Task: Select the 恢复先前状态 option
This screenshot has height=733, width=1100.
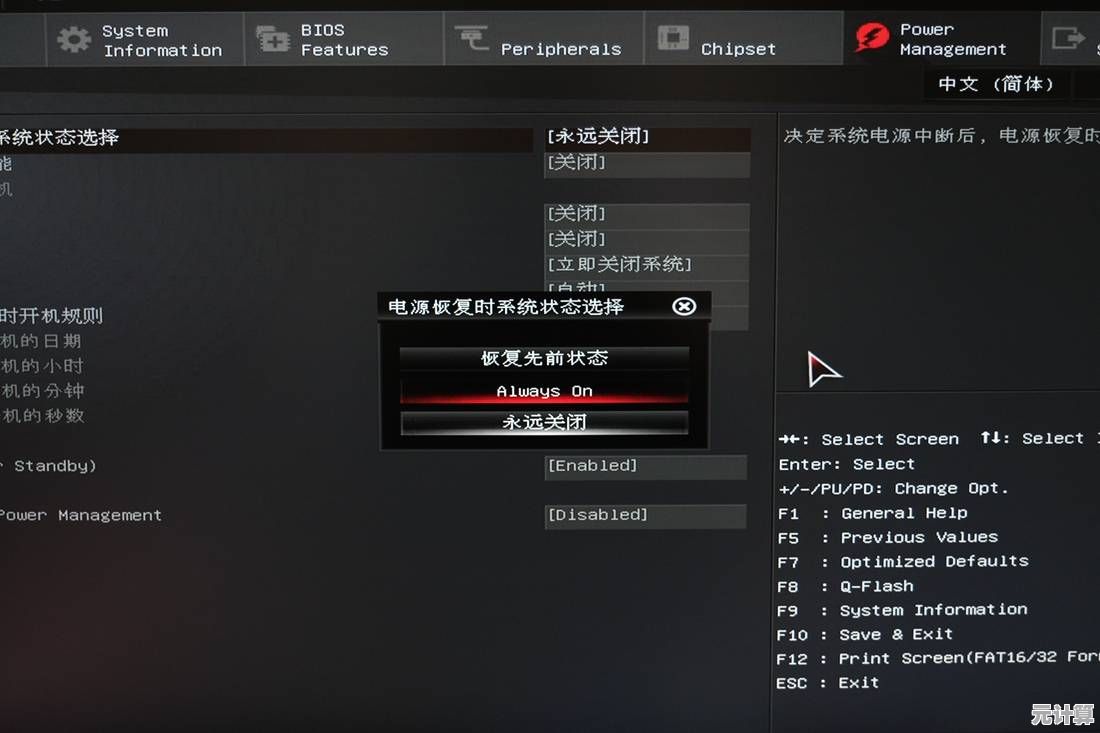Action: 544,358
